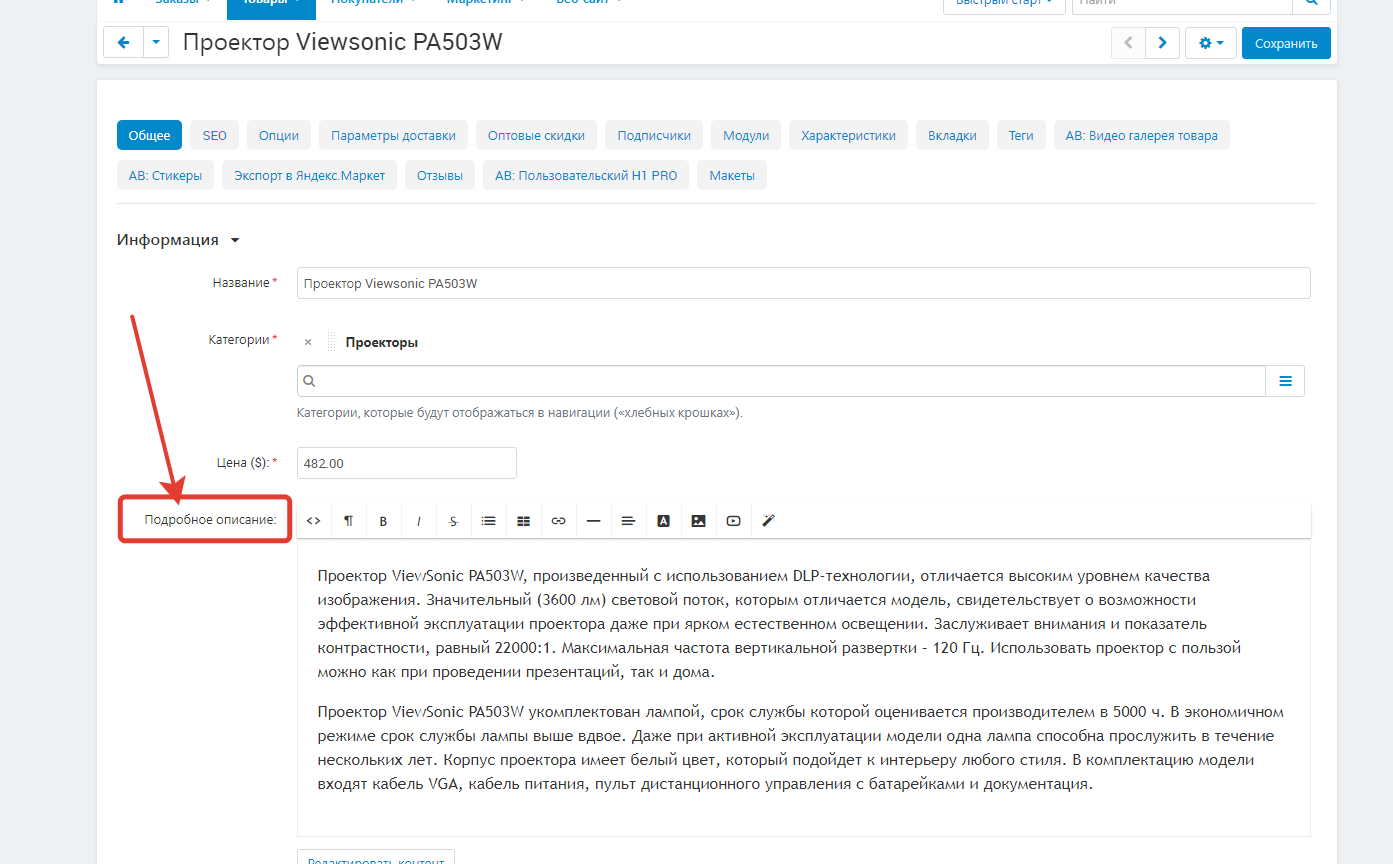
Task: Open the SEO tab
Action: pos(215,135)
